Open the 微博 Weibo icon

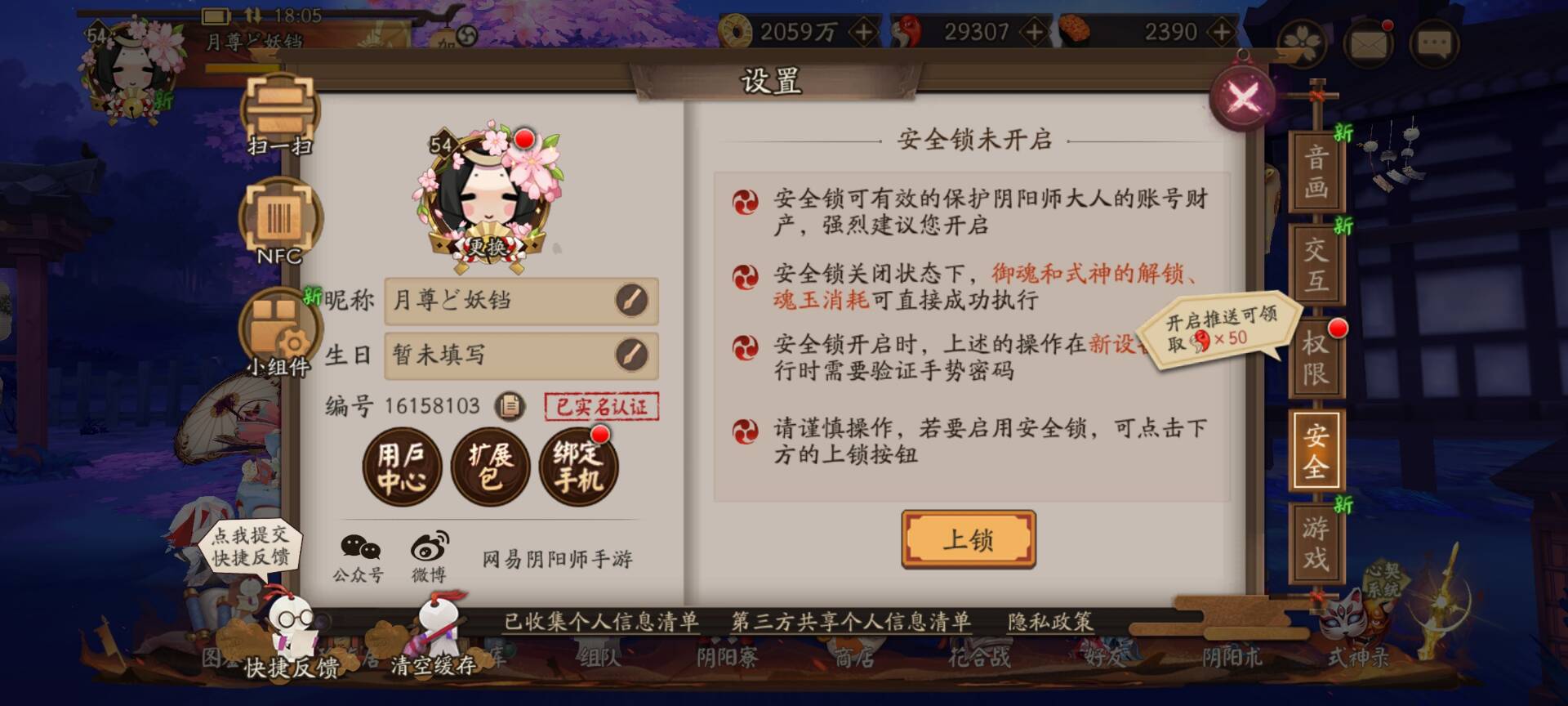pos(429,557)
